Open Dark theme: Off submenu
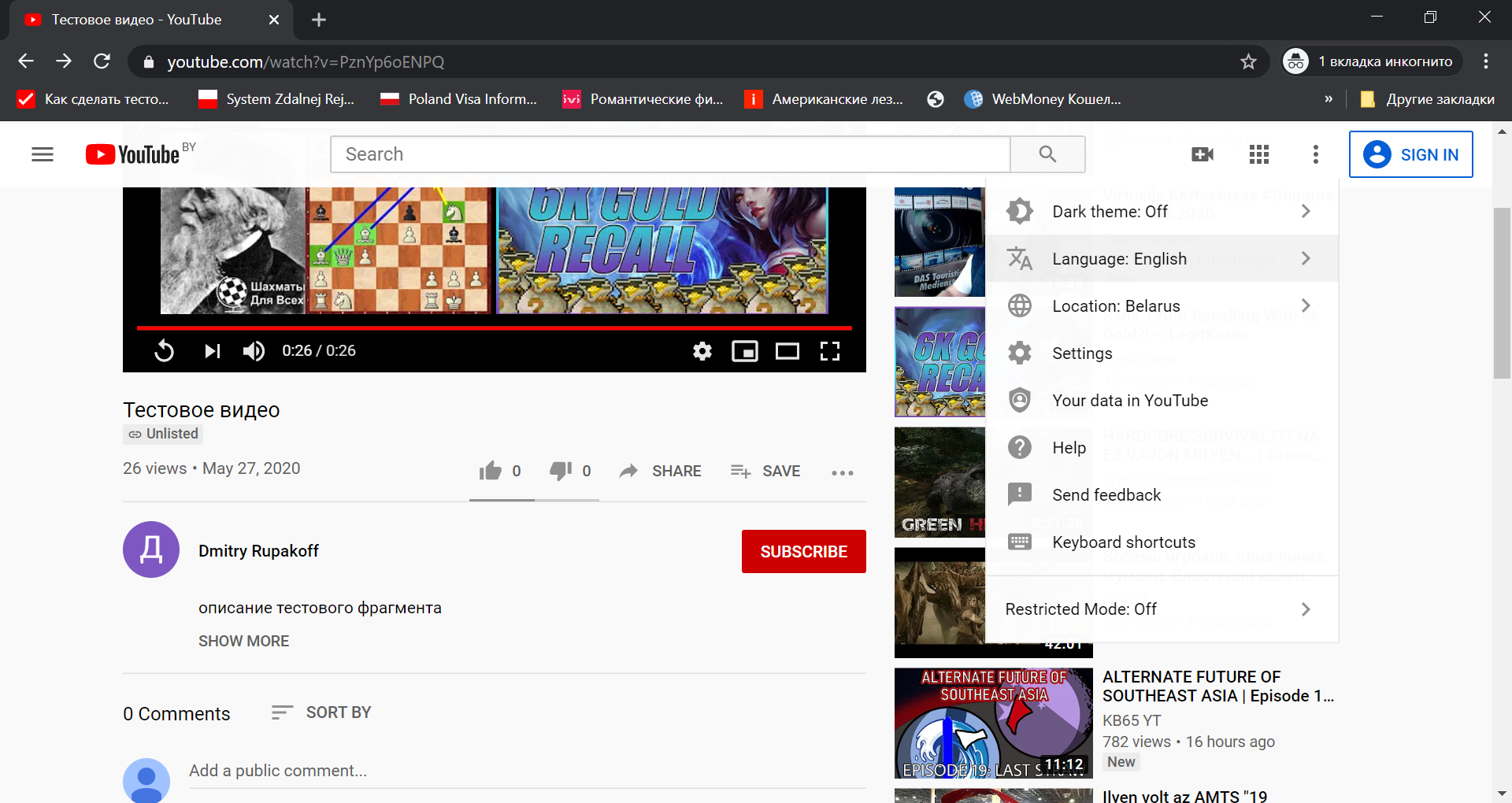The width and height of the screenshot is (1512, 803). (1162, 211)
